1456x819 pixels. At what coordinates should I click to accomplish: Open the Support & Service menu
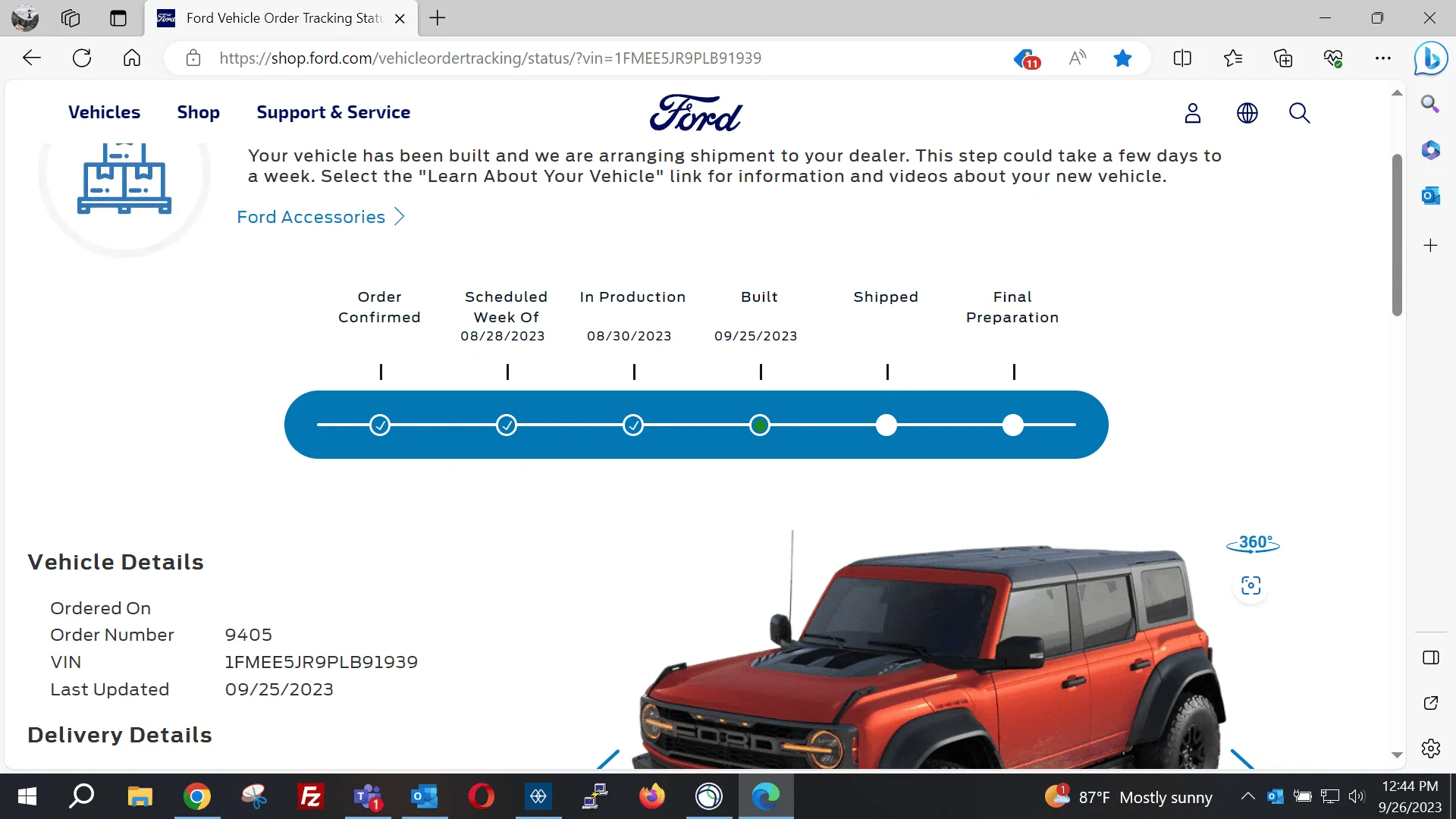tap(334, 112)
